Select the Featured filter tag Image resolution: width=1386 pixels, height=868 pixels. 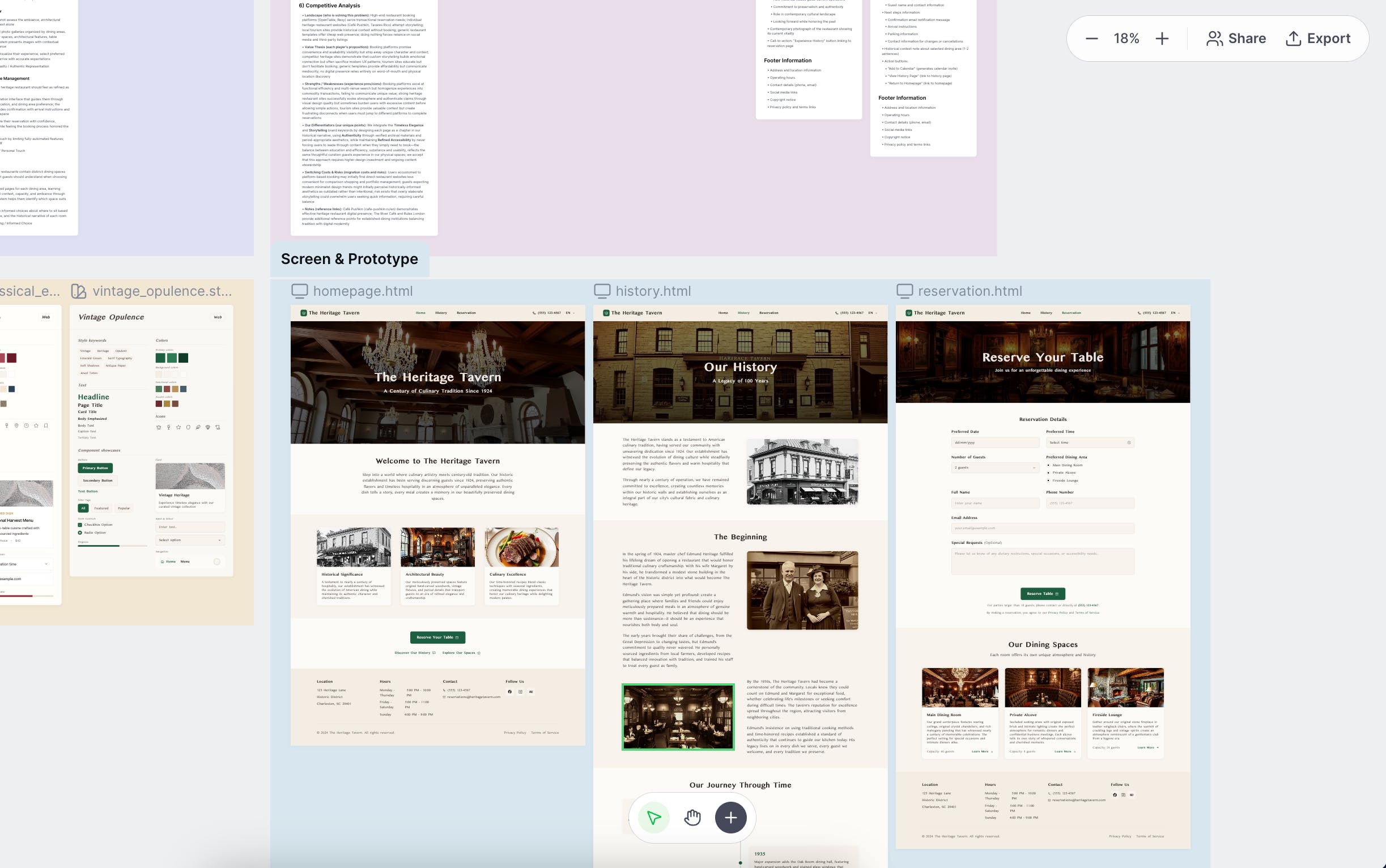[101, 508]
